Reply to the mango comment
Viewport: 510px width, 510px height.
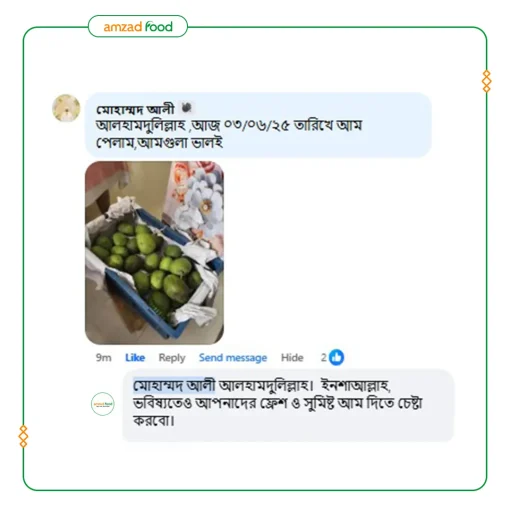pos(172,358)
